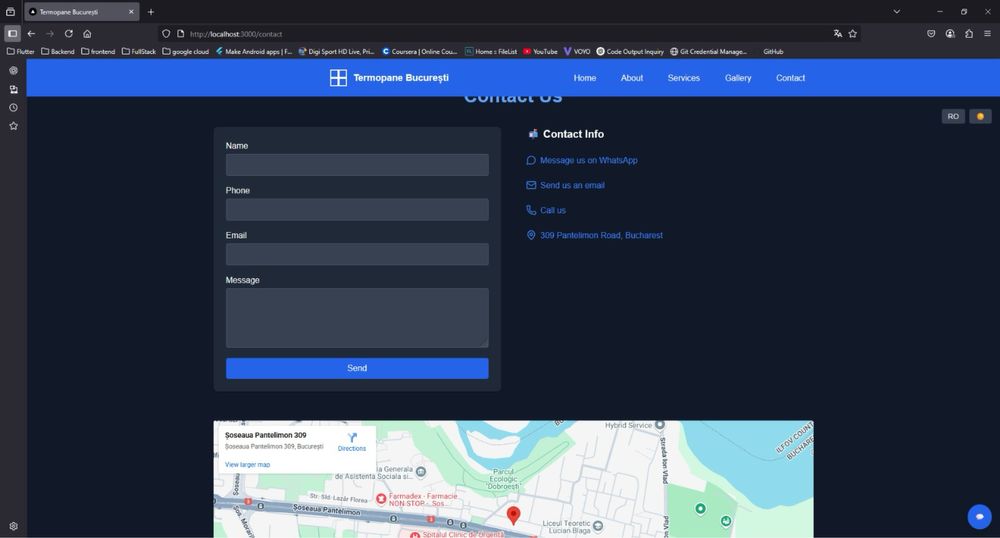
Task: Open the AI chatbot sidebar icon
Action: (13, 71)
